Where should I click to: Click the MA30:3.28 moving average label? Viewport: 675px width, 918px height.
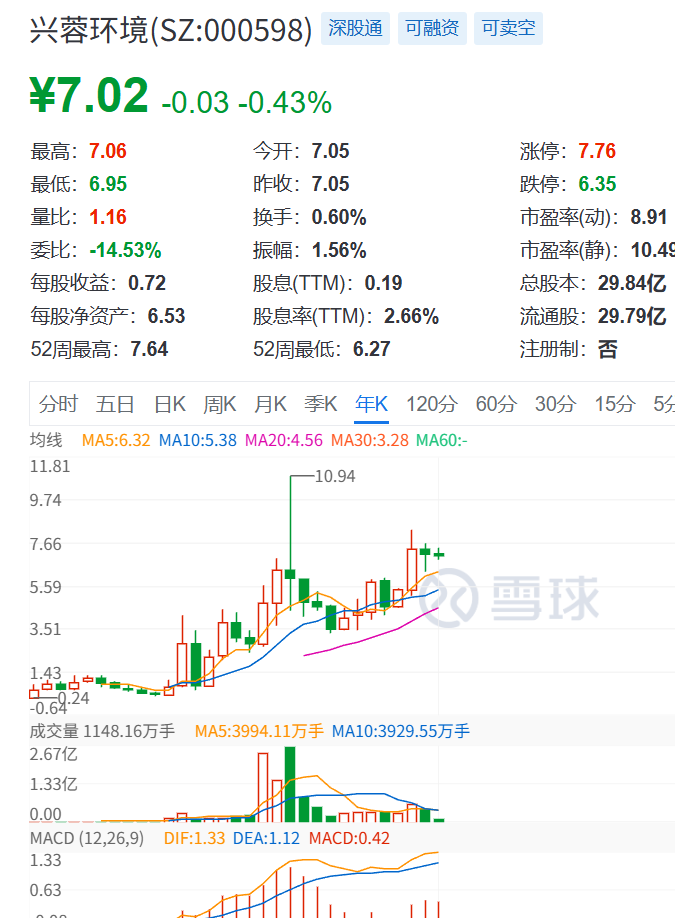tap(370, 440)
